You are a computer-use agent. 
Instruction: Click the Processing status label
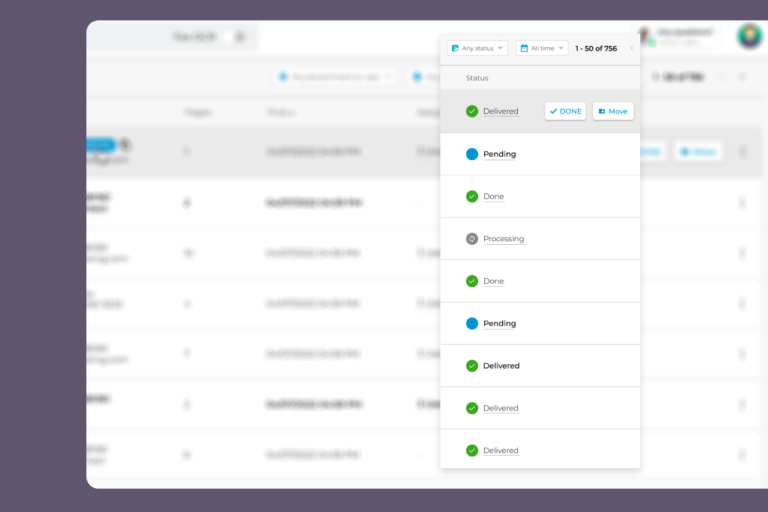pyautogui.click(x=503, y=239)
